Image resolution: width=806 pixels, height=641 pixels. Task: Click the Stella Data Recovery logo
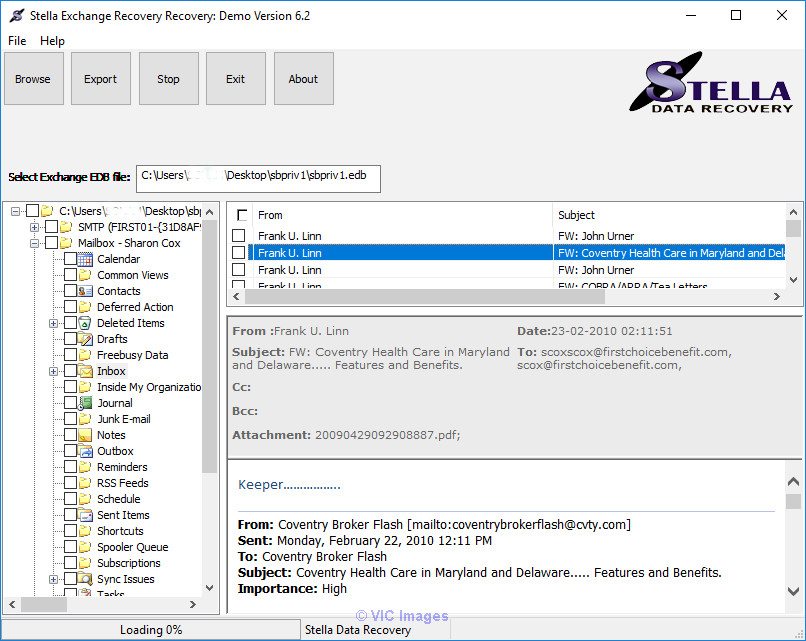point(711,82)
